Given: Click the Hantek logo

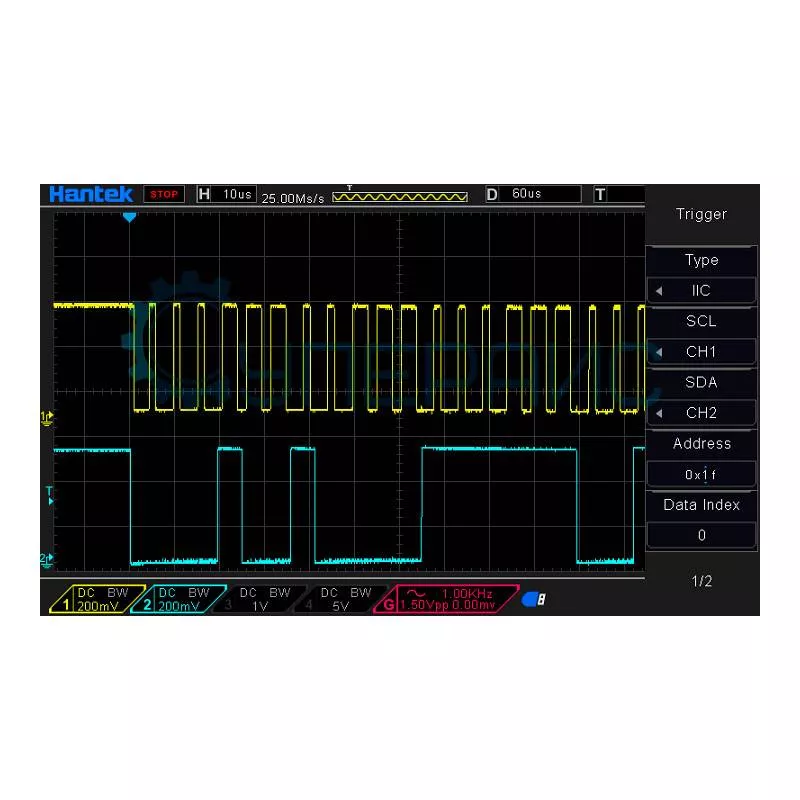Looking at the screenshot, I should click(91, 194).
